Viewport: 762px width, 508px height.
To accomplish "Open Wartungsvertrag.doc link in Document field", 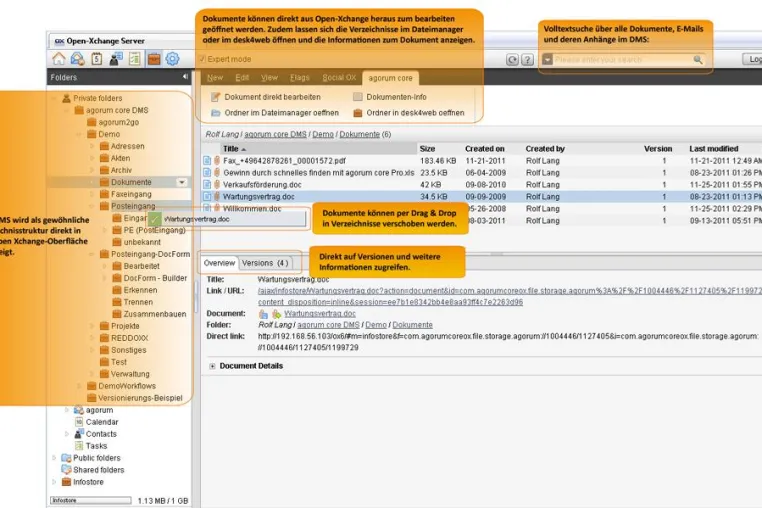I will pyautogui.click(x=320, y=314).
